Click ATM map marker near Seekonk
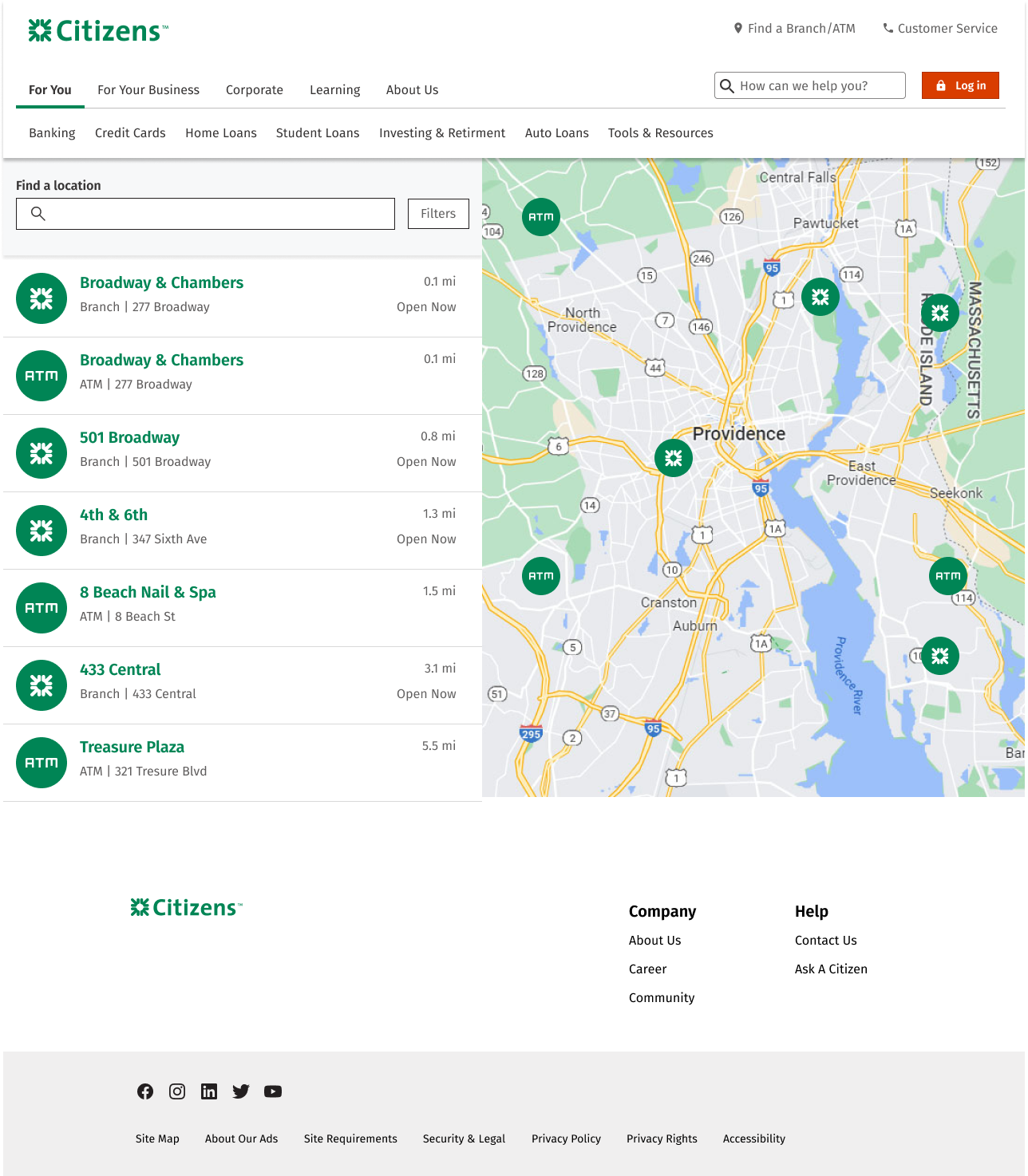 pos(948,576)
